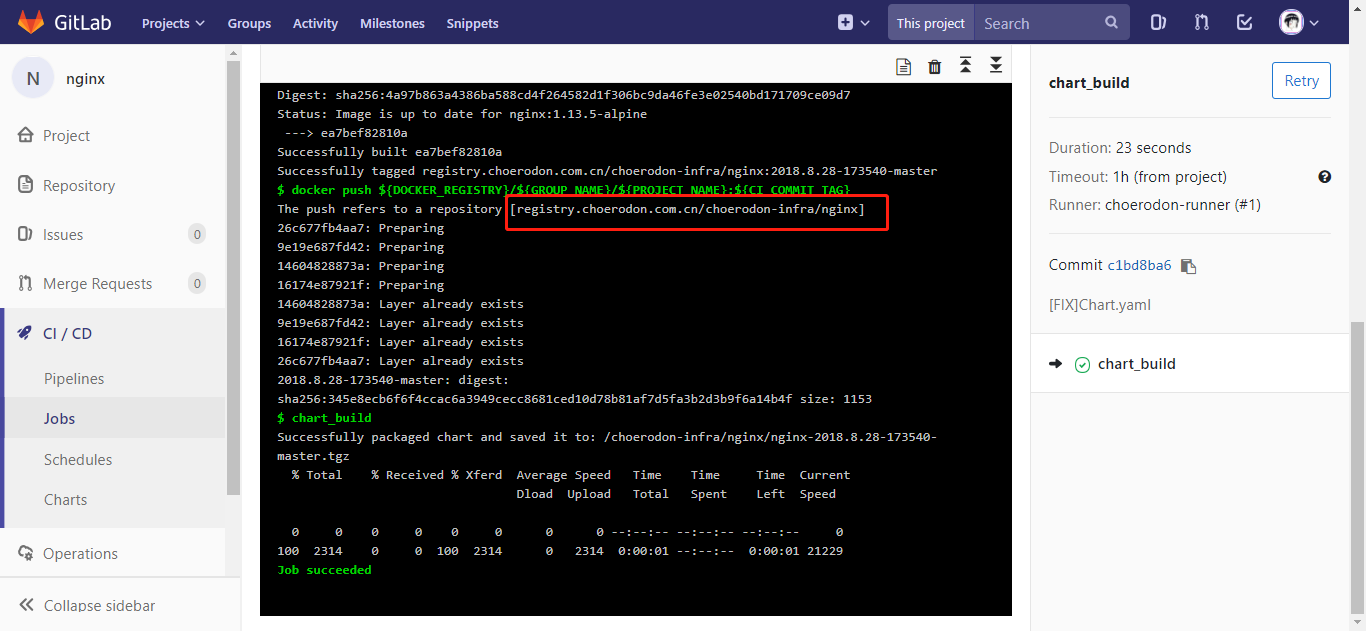Screen dimensions: 1366x631
Task: Open the todos checkmark icon
Action: click(x=1245, y=22)
